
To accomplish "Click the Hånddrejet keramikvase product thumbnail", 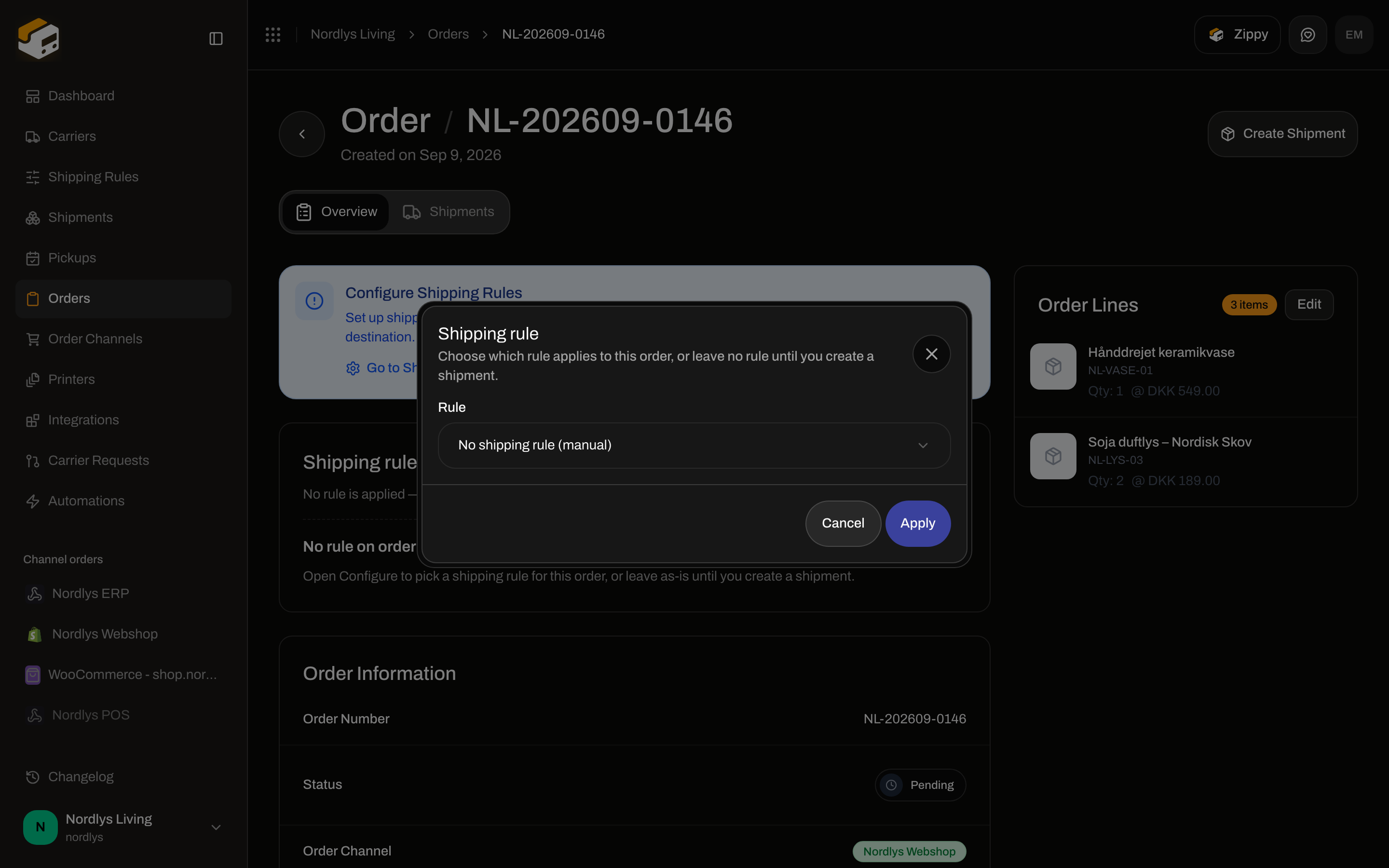I will tap(1053, 366).
